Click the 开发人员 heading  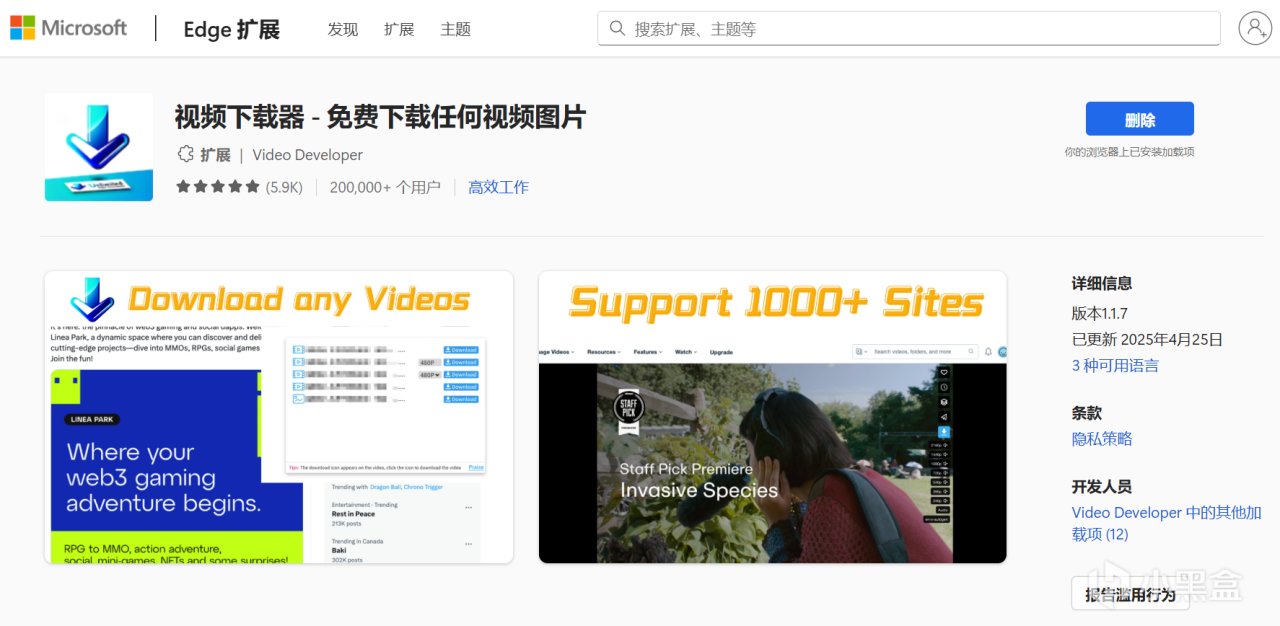click(x=1102, y=486)
